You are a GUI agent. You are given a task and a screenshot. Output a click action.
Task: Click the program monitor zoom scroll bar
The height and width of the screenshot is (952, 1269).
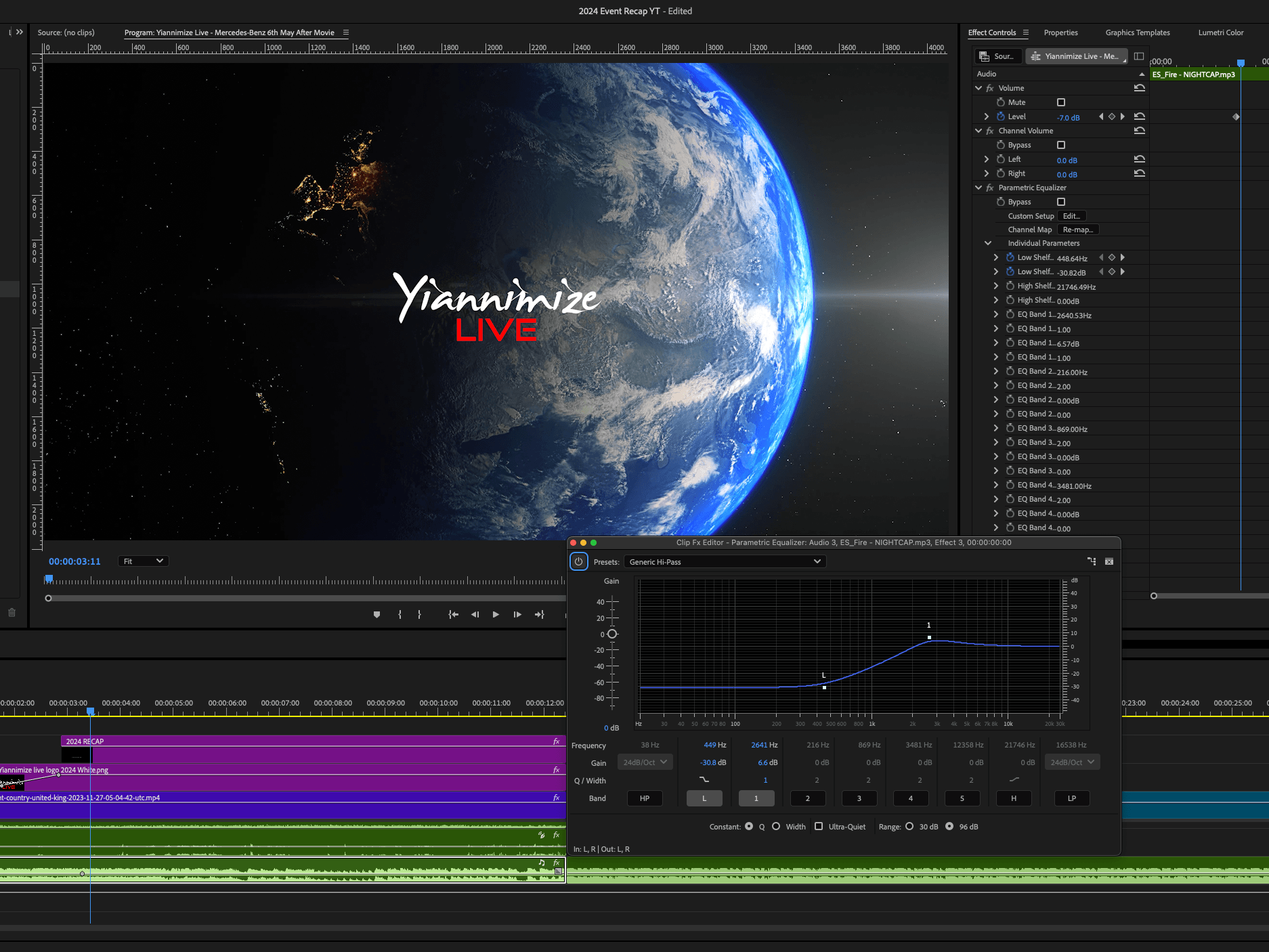click(305, 598)
